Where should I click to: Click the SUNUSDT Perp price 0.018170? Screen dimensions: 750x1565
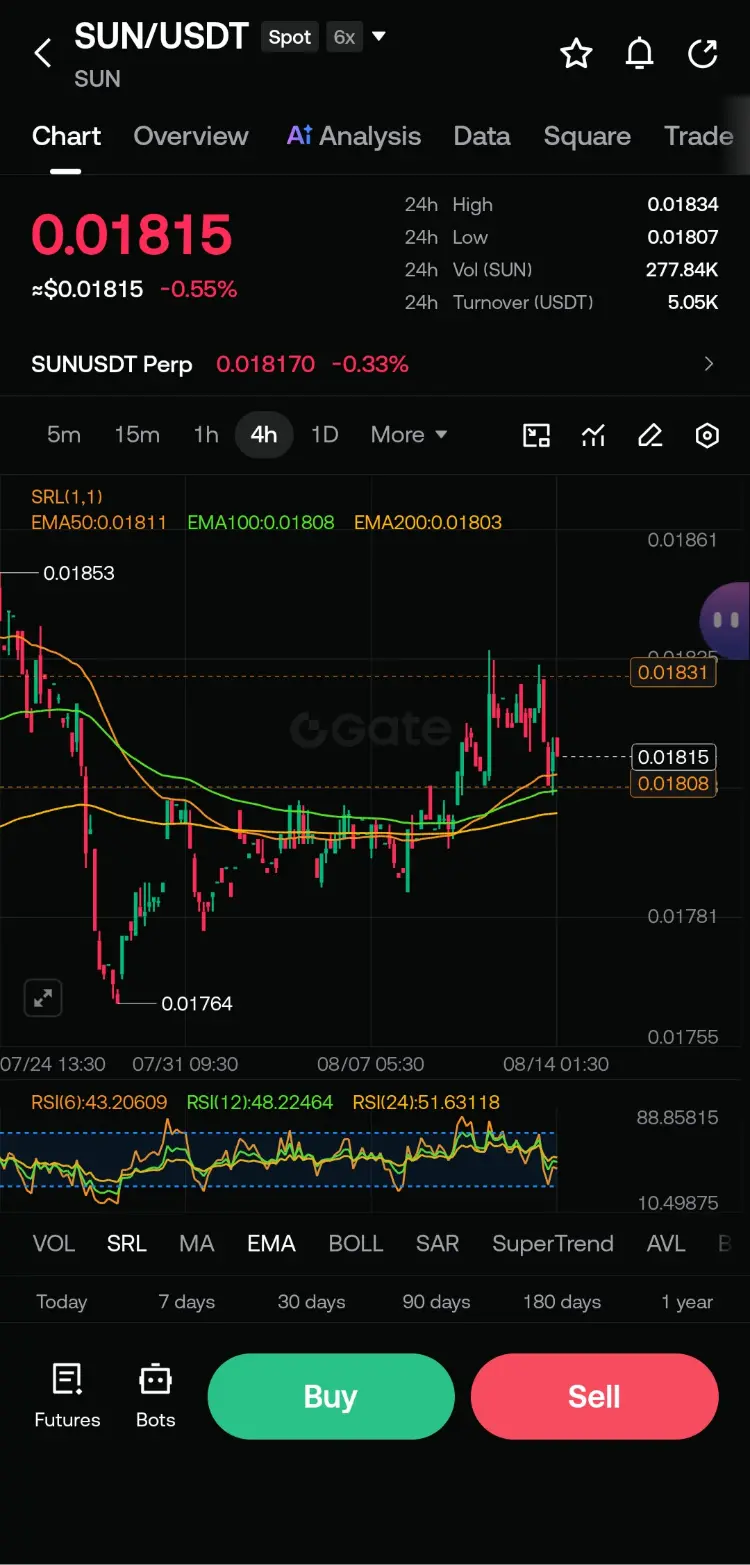coord(266,364)
